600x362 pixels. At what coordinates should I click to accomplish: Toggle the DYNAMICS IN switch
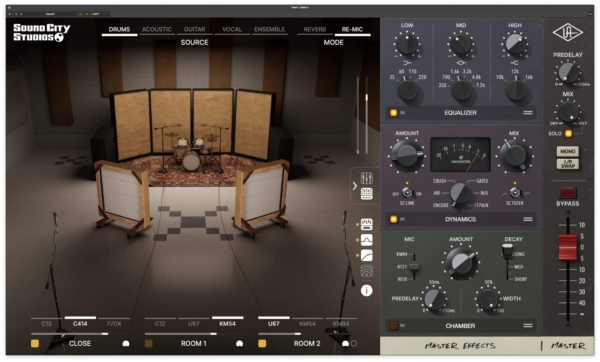pos(394,219)
